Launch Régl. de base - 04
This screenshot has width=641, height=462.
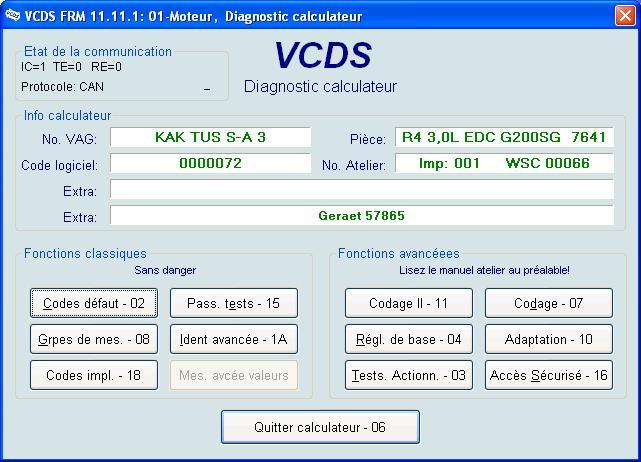pos(409,339)
